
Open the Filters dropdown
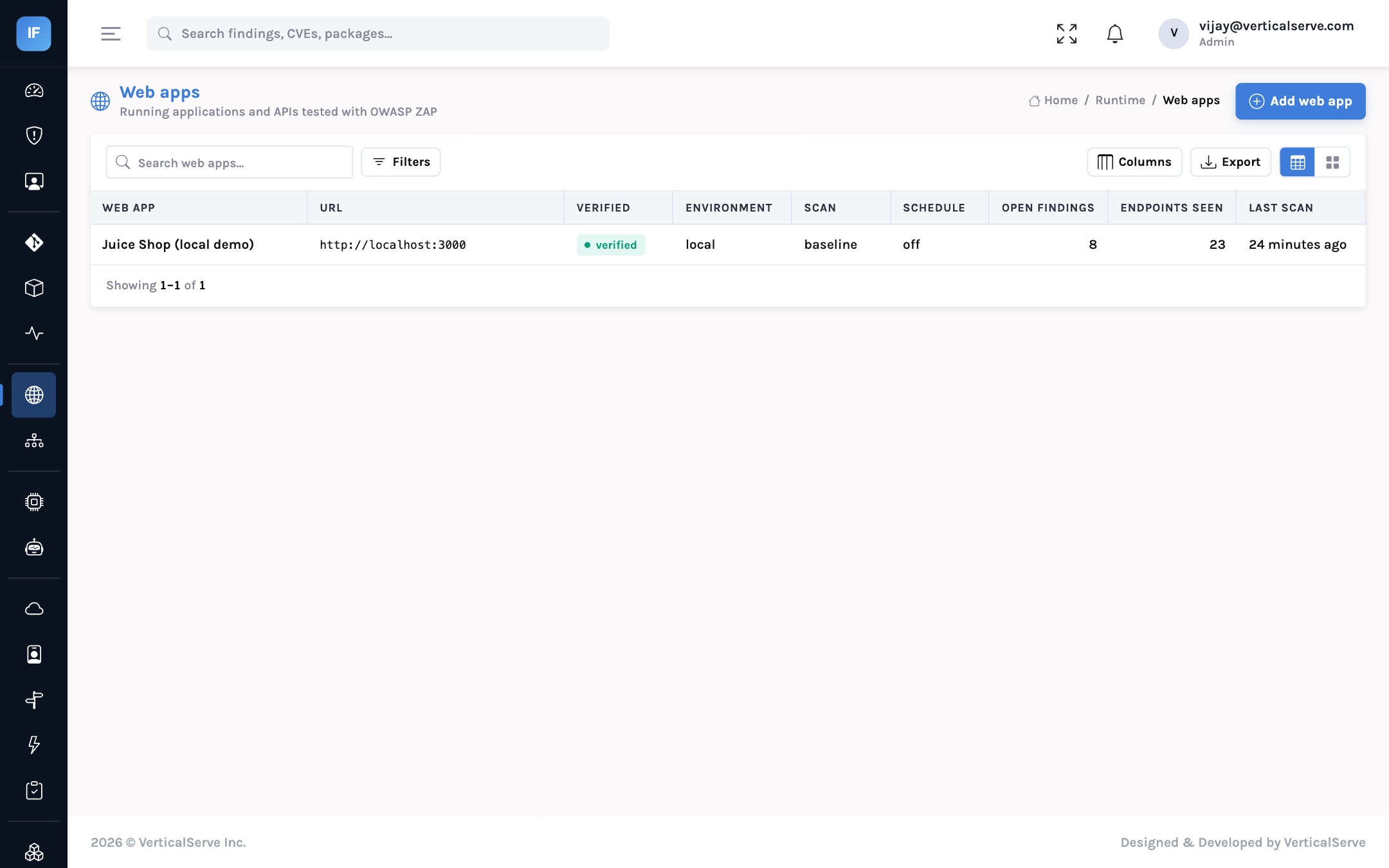(401, 162)
